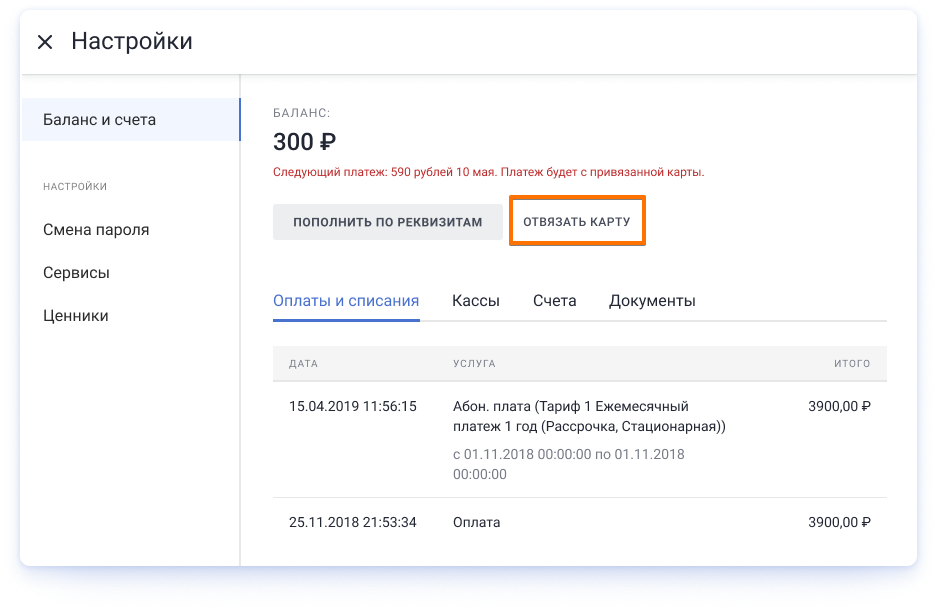Click the red Следующий платеж notice
Screen dimensions: 937x616
coord(488,172)
